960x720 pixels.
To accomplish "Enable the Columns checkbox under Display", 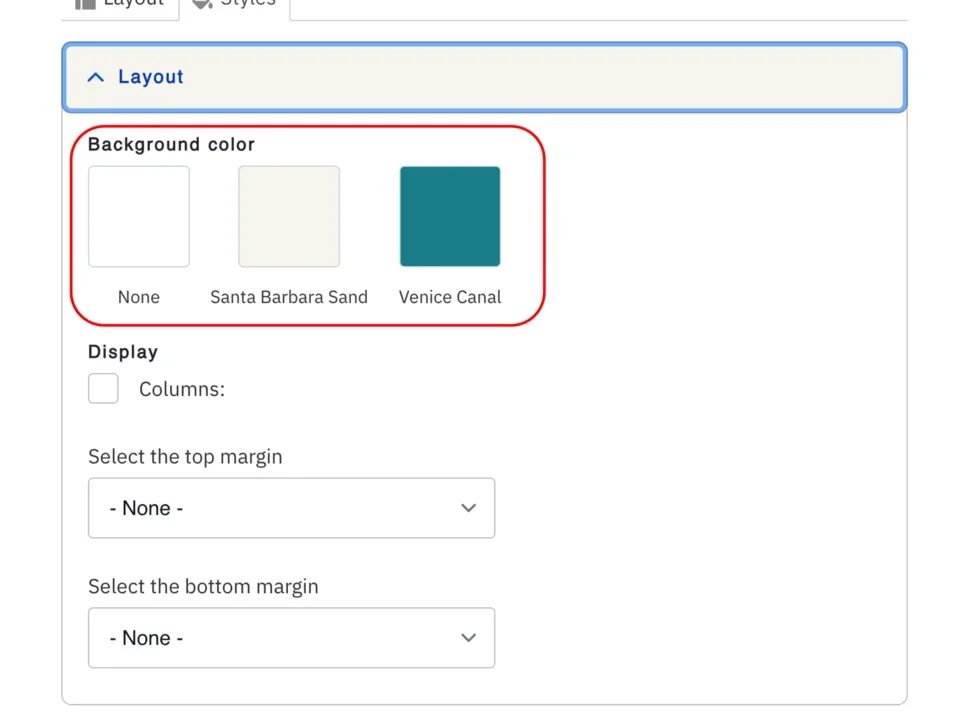I will pos(103,388).
